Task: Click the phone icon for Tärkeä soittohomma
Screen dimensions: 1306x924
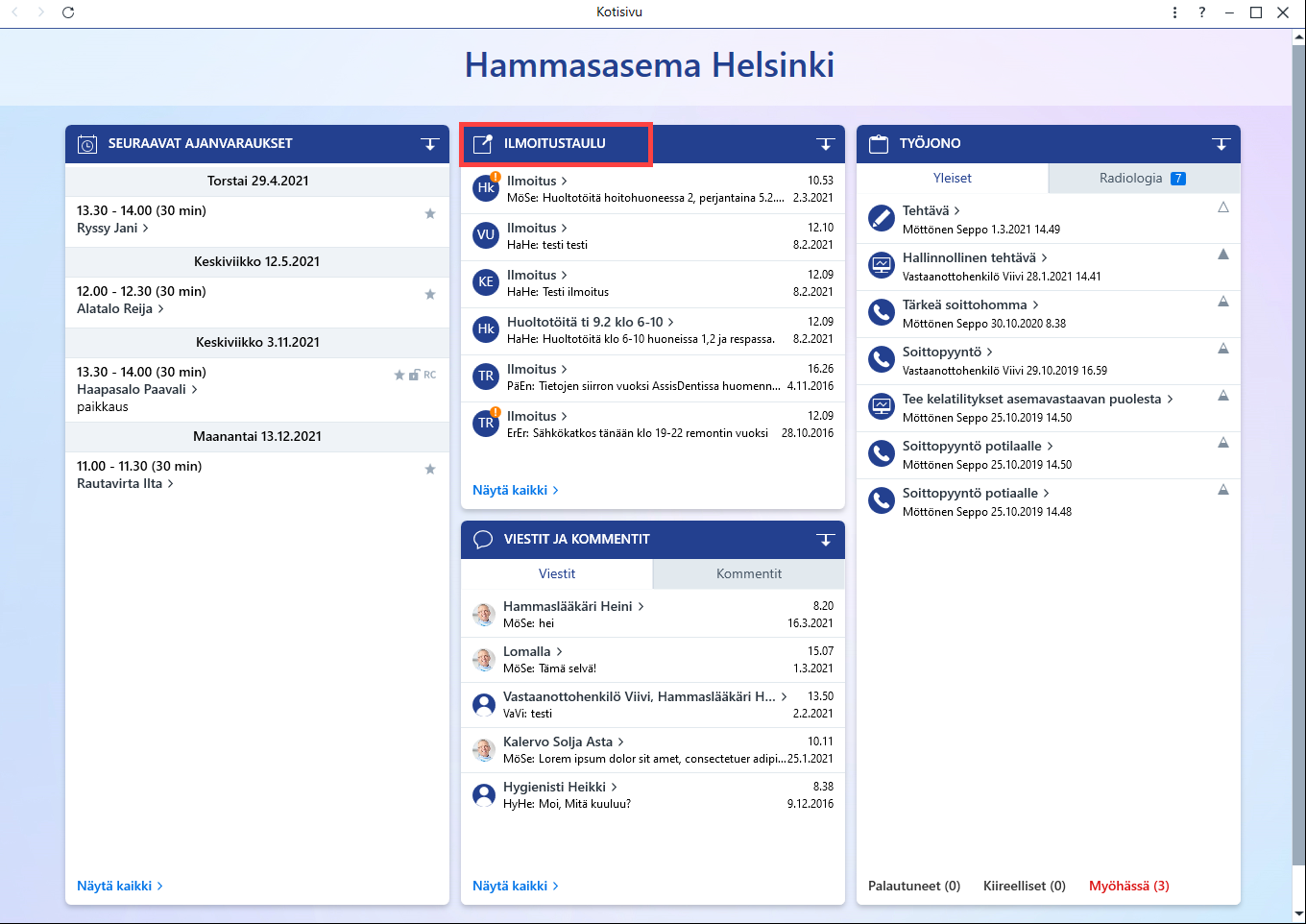Action: coord(882,312)
